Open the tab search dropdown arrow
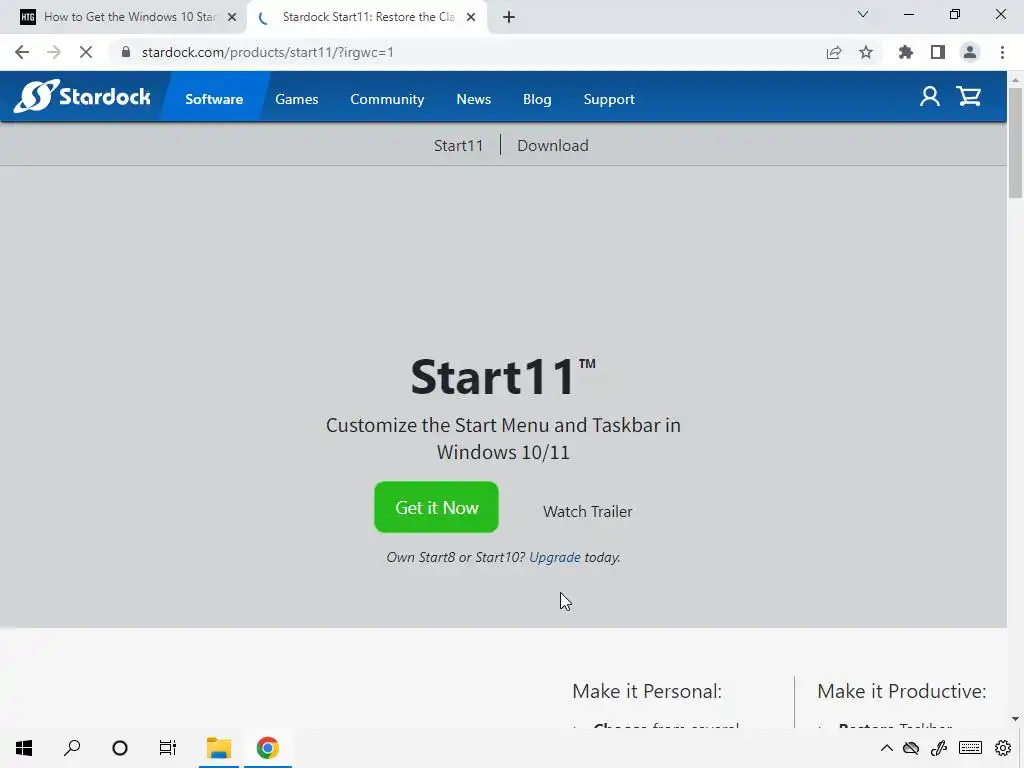 [863, 14]
